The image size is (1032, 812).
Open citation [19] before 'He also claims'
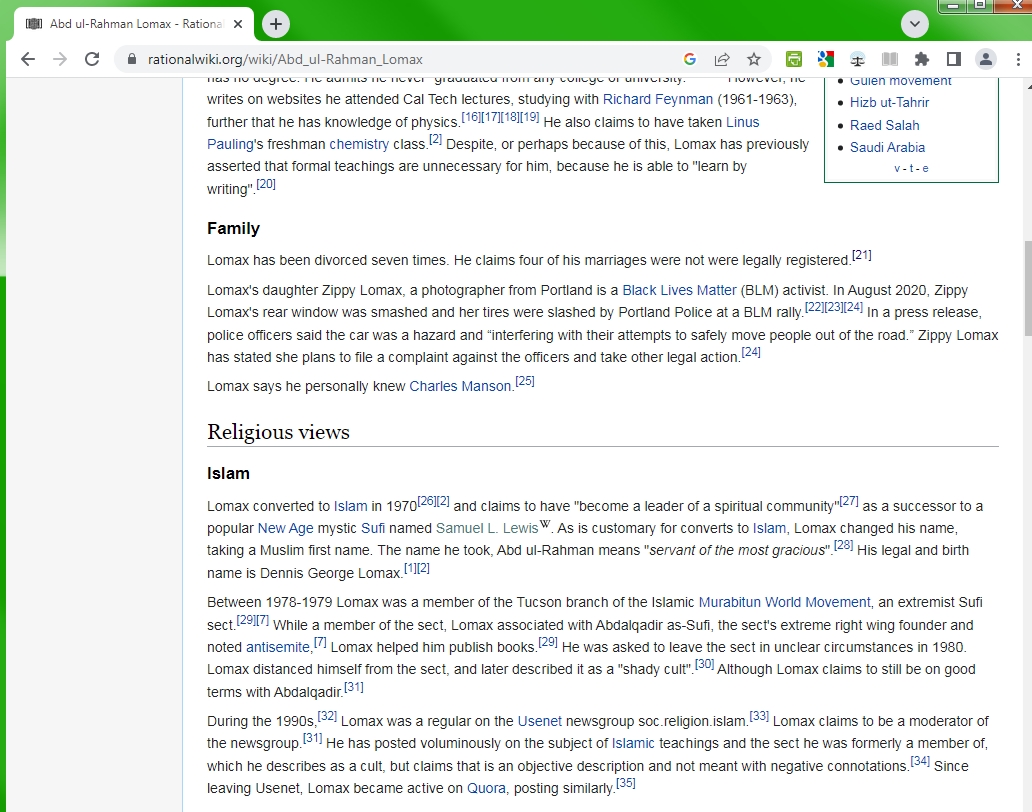(530, 116)
